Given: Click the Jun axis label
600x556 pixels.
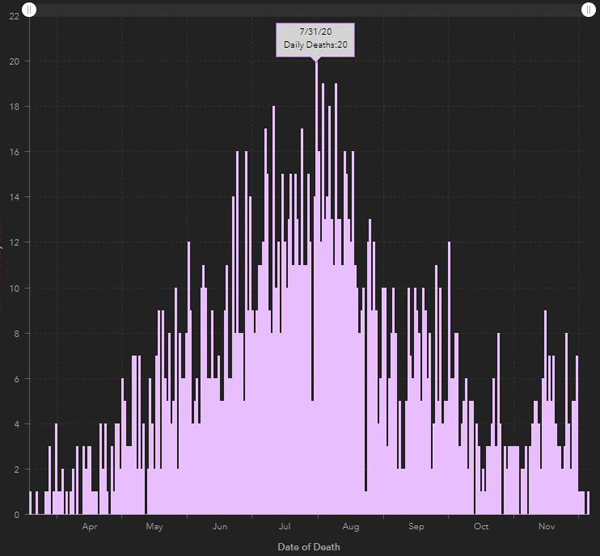Looking at the screenshot, I should coord(220,527).
